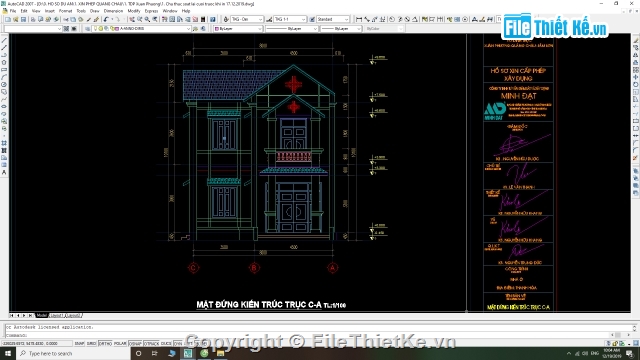The image size is (640, 360).
Task: Toggle OTRACK in status bar
Action: tap(151, 344)
